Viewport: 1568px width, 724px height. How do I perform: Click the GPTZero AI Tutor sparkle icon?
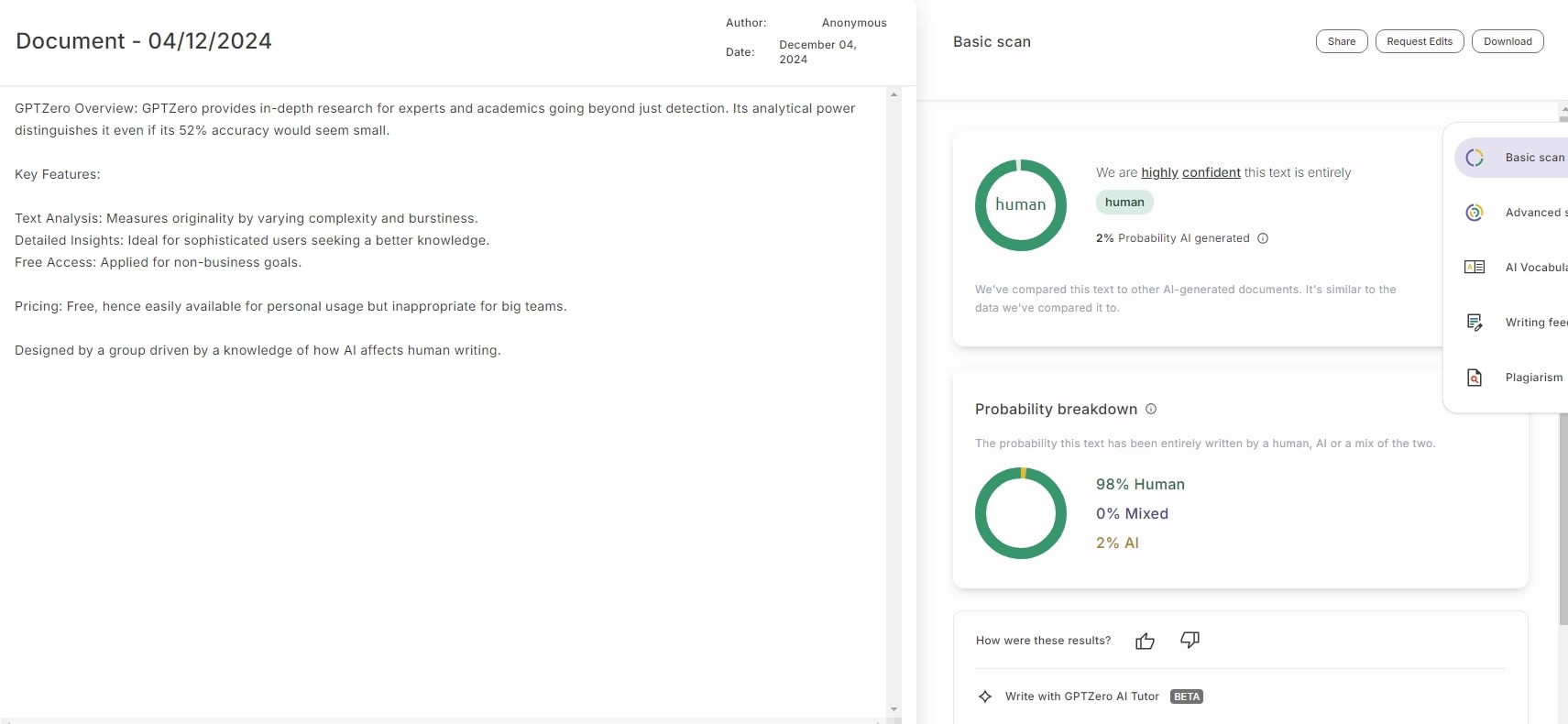pos(985,697)
